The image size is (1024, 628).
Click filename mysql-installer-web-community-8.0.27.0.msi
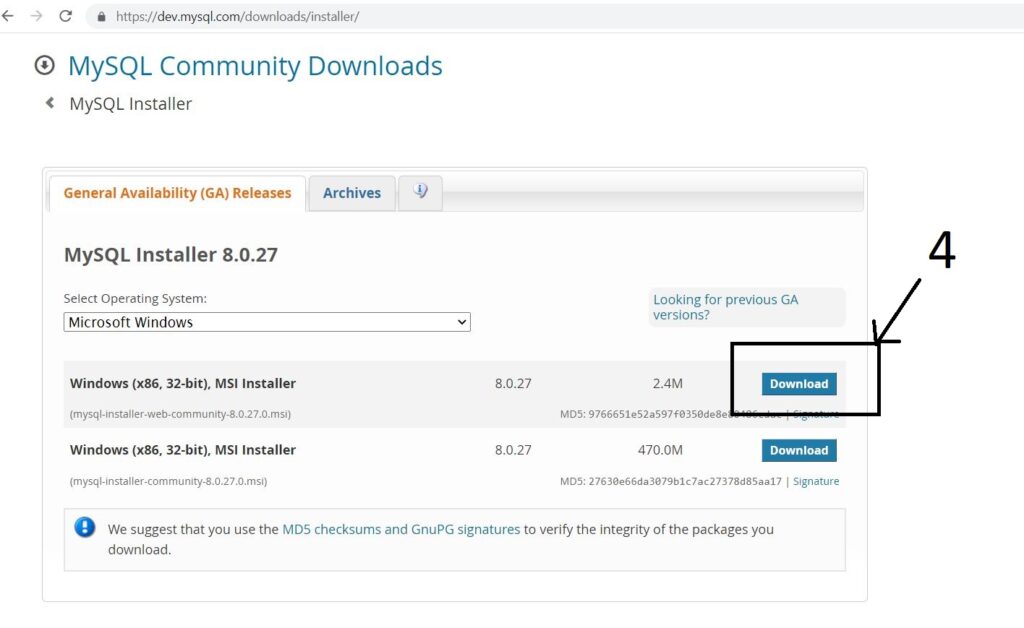pos(180,414)
